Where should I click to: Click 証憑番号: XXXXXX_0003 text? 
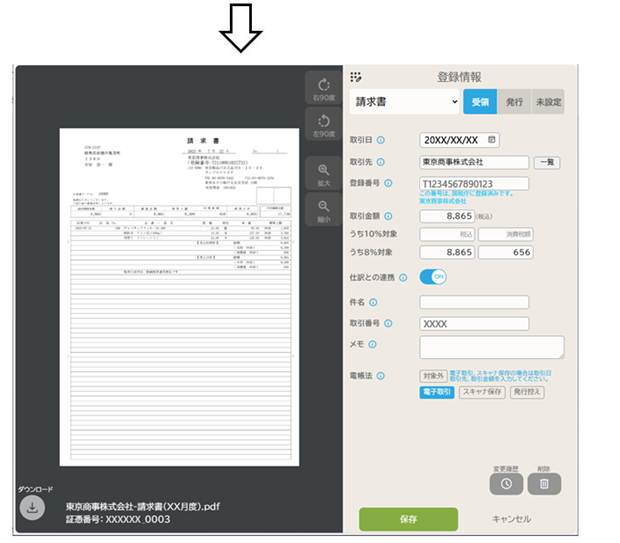pos(118,519)
